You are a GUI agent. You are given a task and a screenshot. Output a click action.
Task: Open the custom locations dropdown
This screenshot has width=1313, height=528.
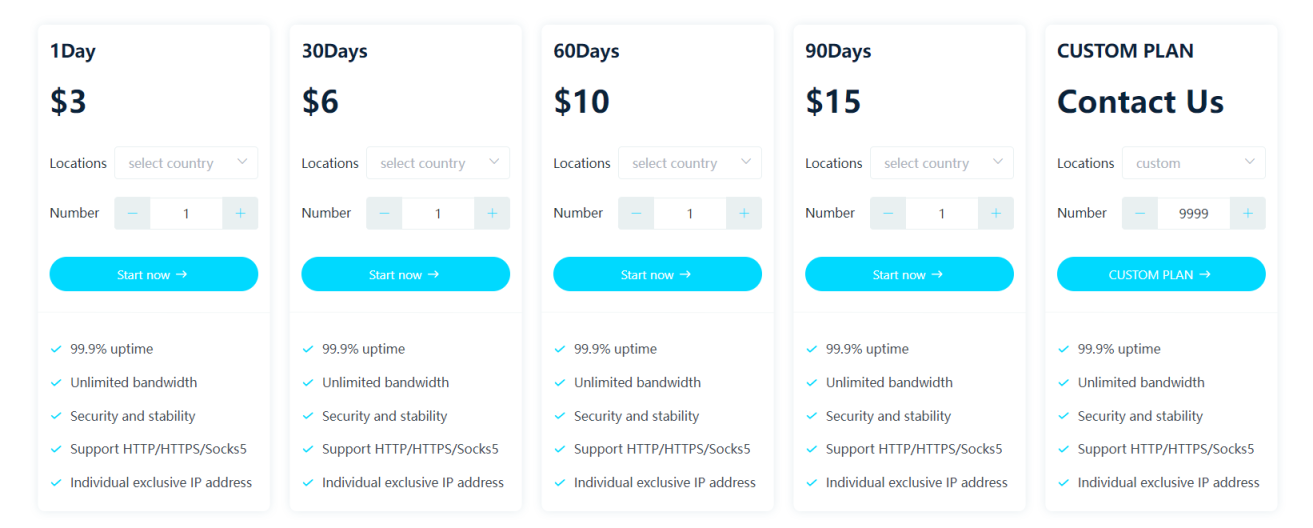(x=1194, y=163)
